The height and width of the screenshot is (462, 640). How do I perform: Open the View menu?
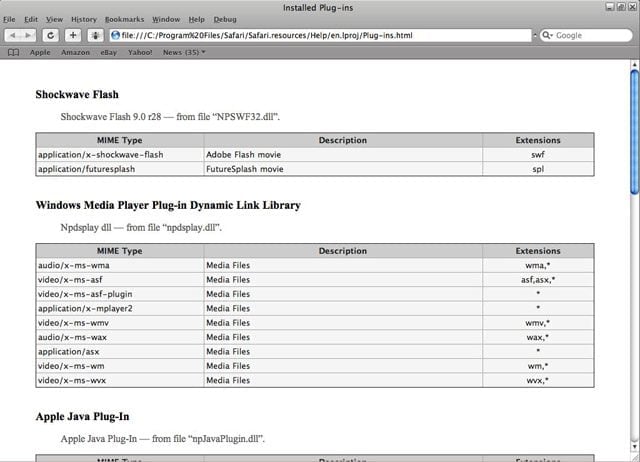54,19
